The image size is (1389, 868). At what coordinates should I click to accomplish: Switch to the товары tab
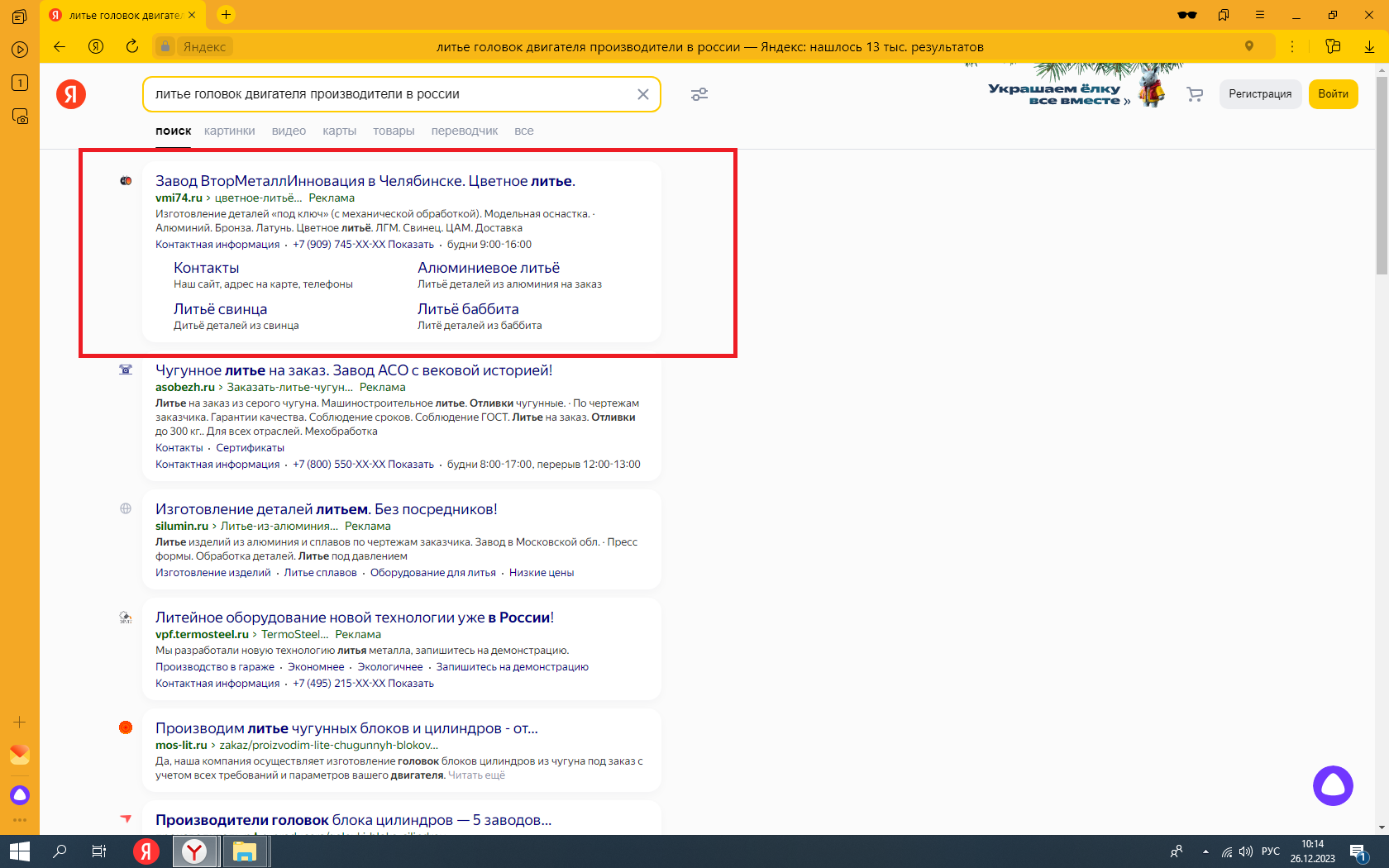[x=394, y=131]
